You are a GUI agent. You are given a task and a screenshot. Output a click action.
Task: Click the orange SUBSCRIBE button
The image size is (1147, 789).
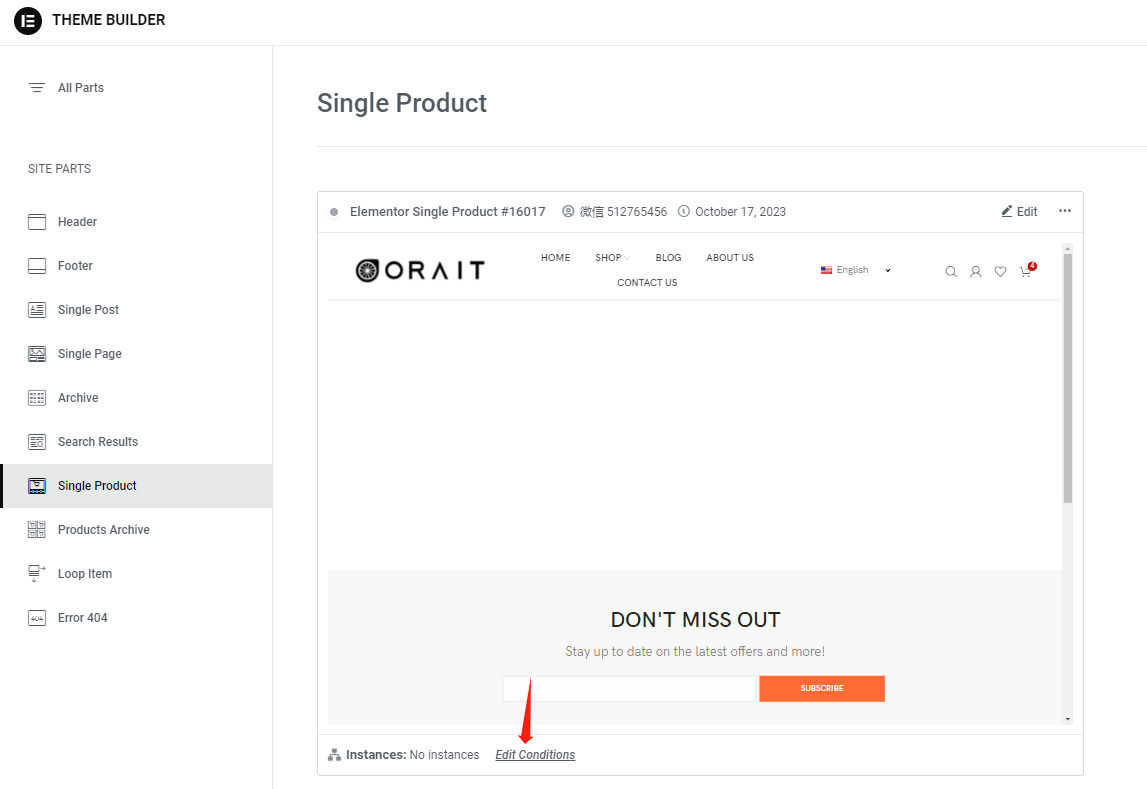(821, 688)
